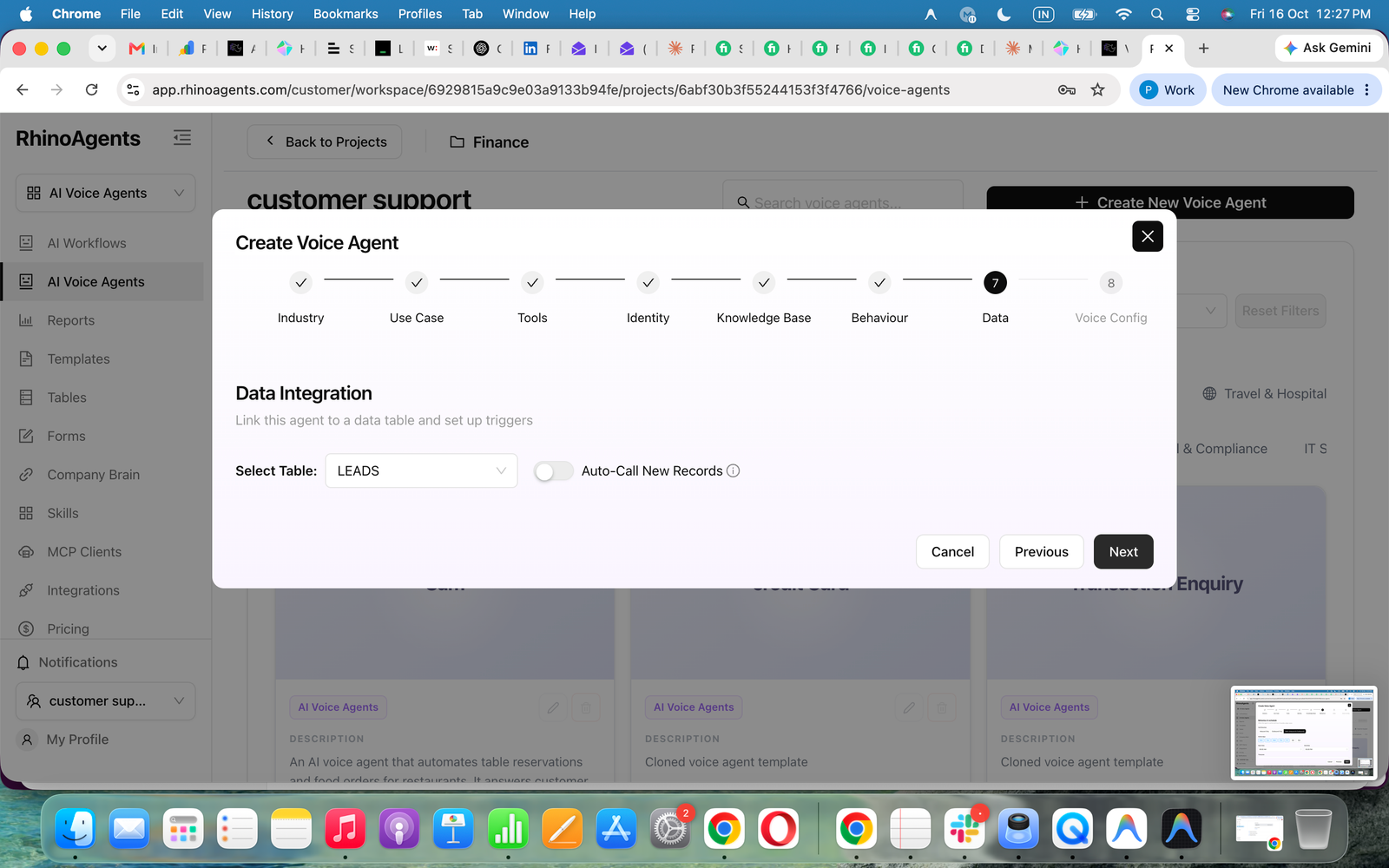Click the Skills sidebar icon
Viewport: 1389px width, 868px height.
point(26,513)
